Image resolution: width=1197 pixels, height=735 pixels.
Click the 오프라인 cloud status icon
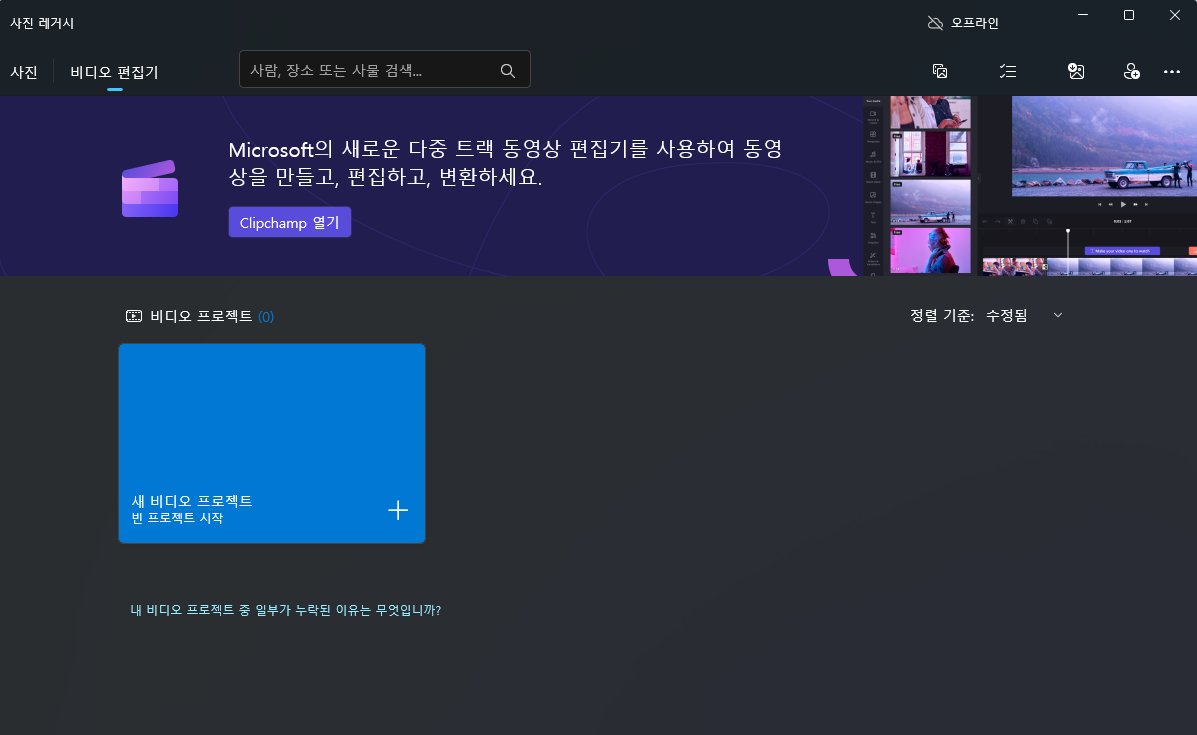[935, 23]
